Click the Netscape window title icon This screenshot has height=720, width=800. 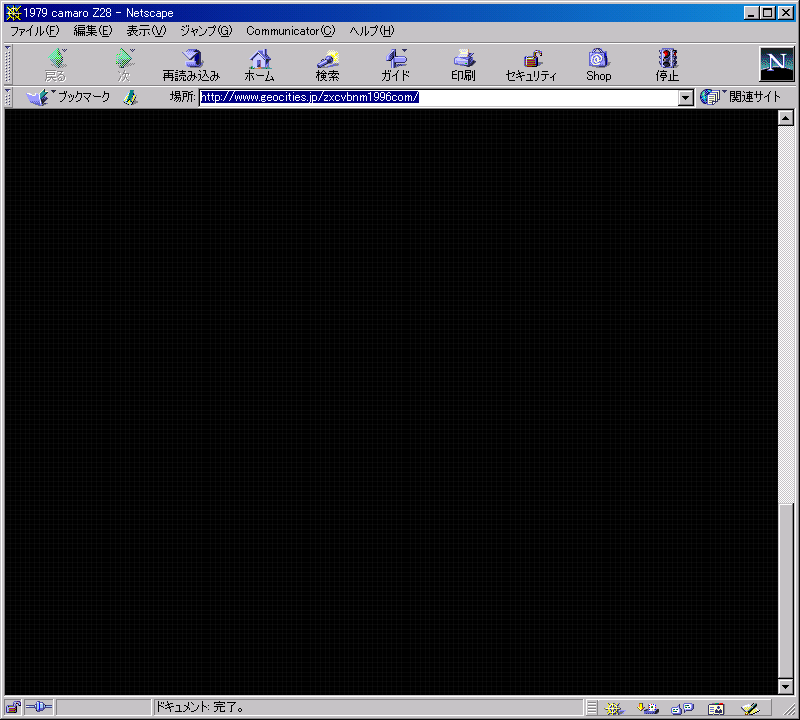click(13, 13)
